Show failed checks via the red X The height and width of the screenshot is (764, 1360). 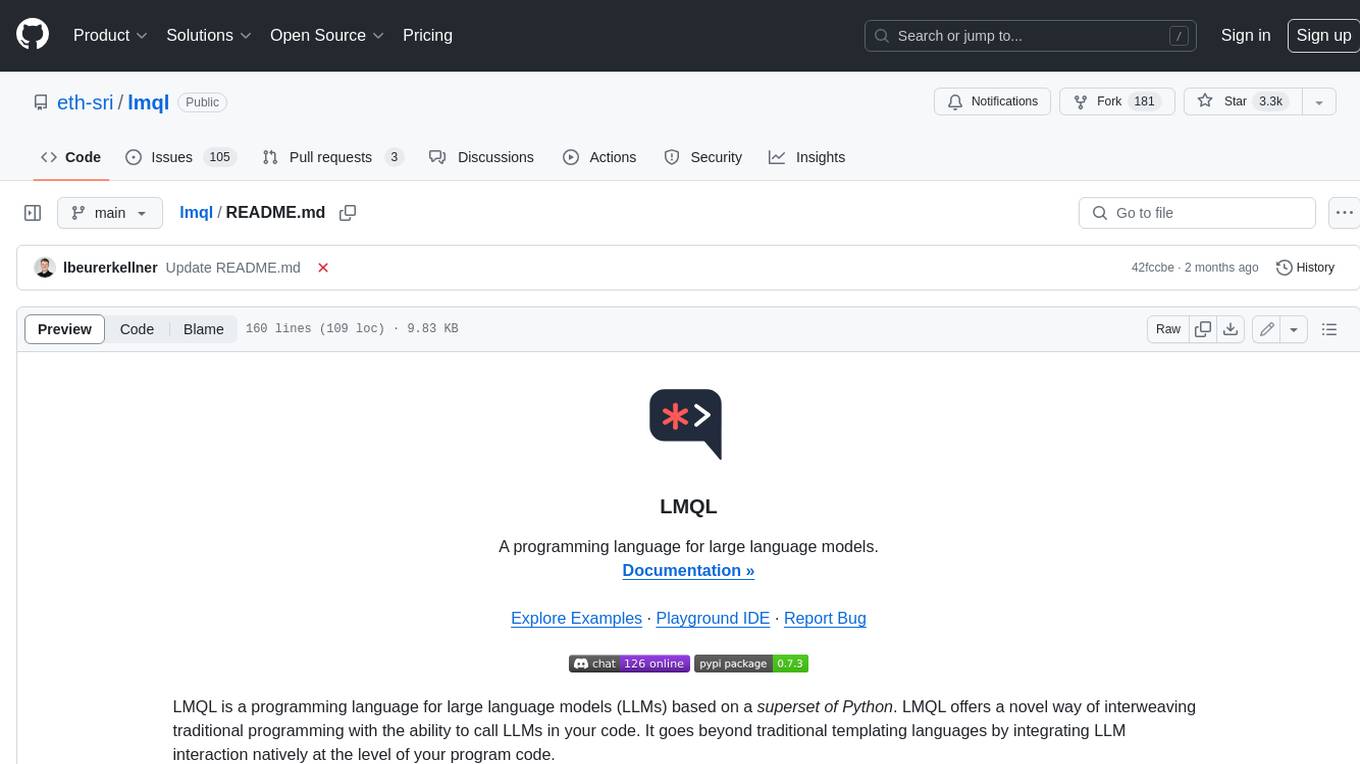323,268
